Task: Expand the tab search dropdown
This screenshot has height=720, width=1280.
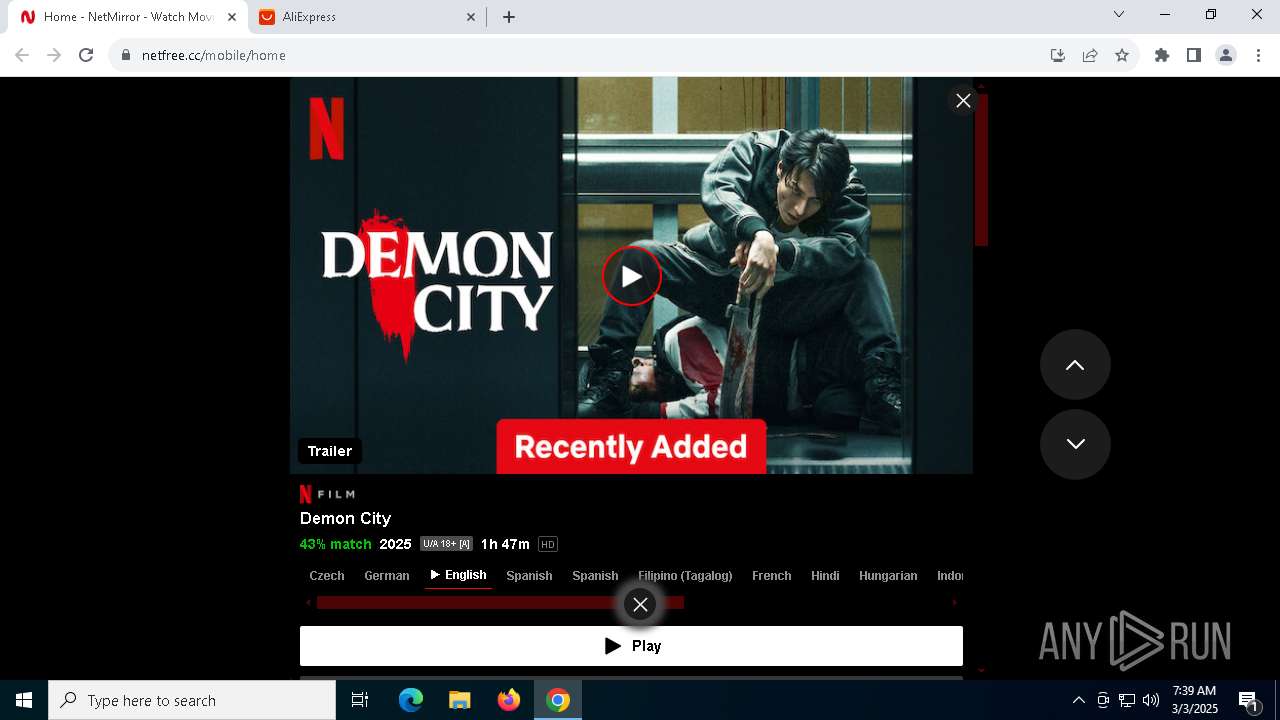Action: pos(1119,14)
